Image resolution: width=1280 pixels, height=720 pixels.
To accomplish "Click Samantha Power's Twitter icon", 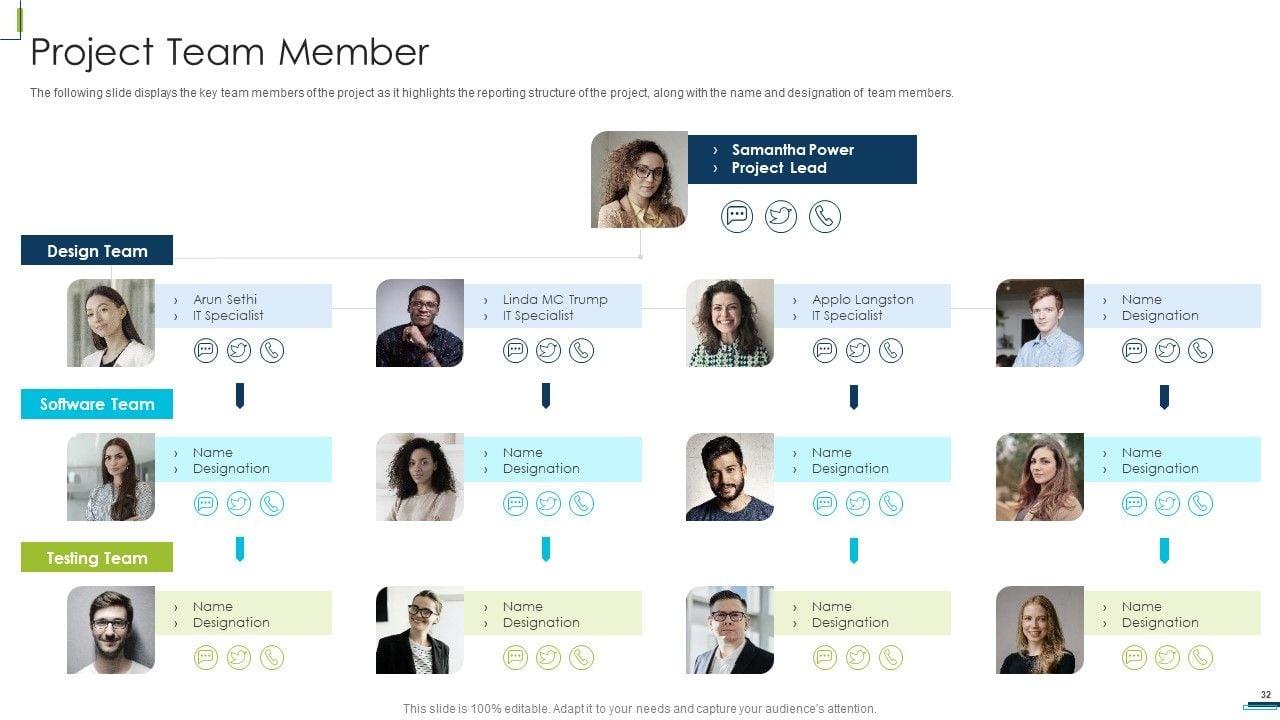I will point(781,216).
